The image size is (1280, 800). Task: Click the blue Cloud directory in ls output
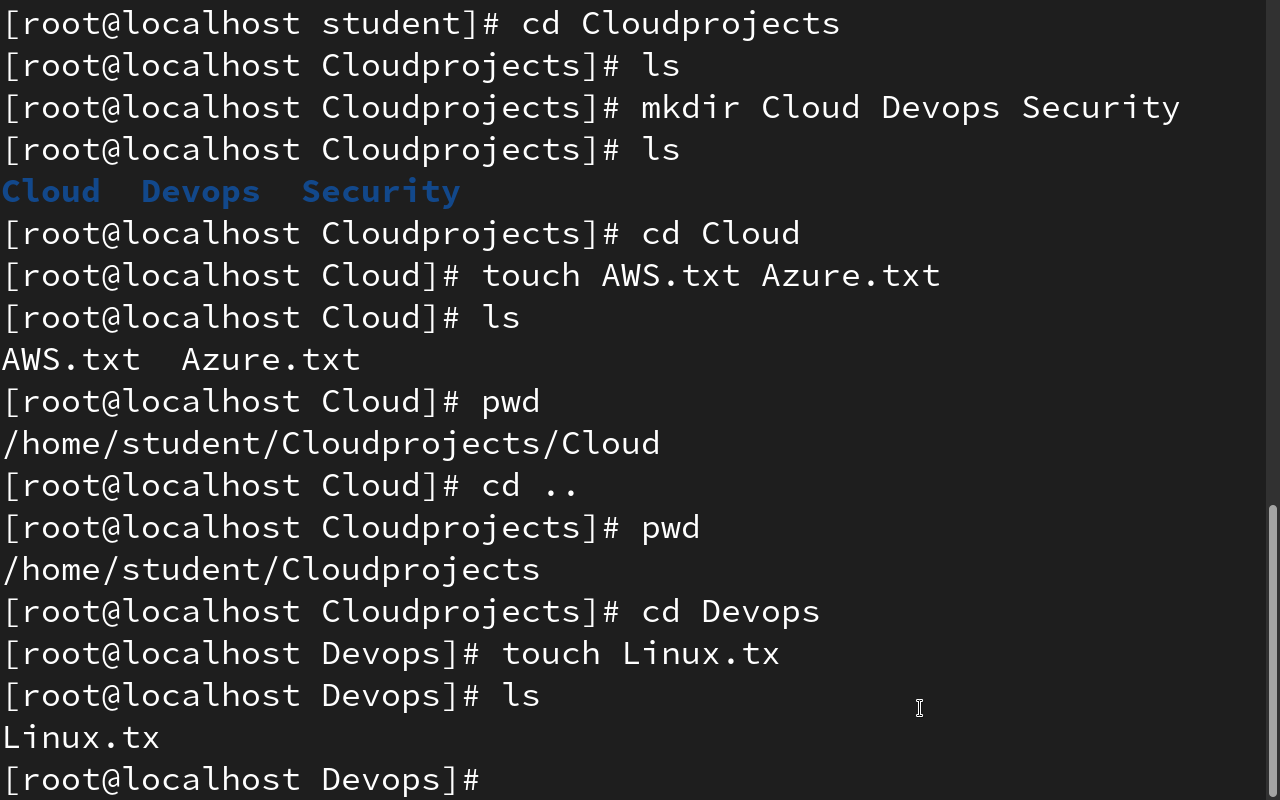(51, 191)
